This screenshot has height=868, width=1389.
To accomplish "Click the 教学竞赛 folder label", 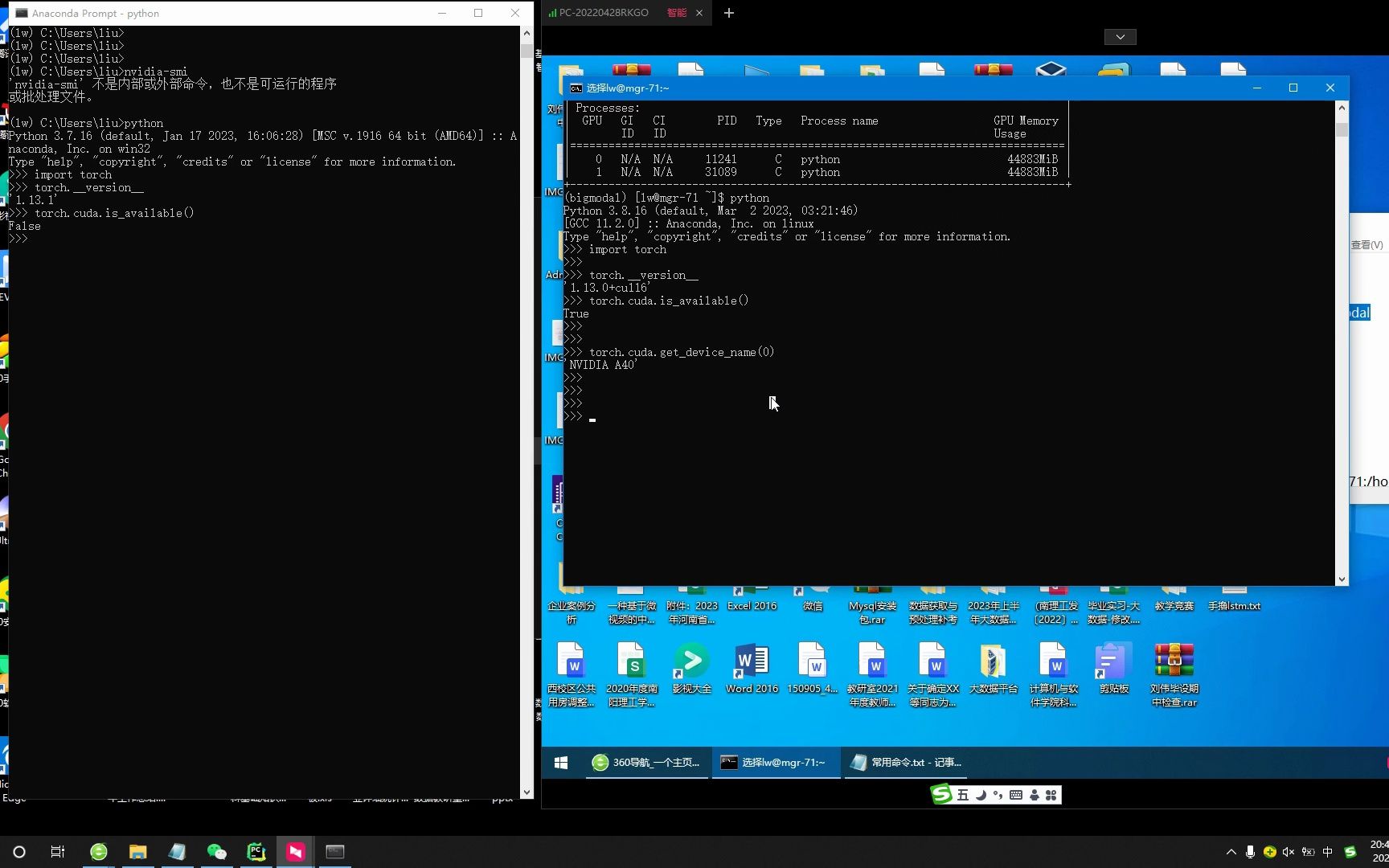I will click(x=1174, y=606).
